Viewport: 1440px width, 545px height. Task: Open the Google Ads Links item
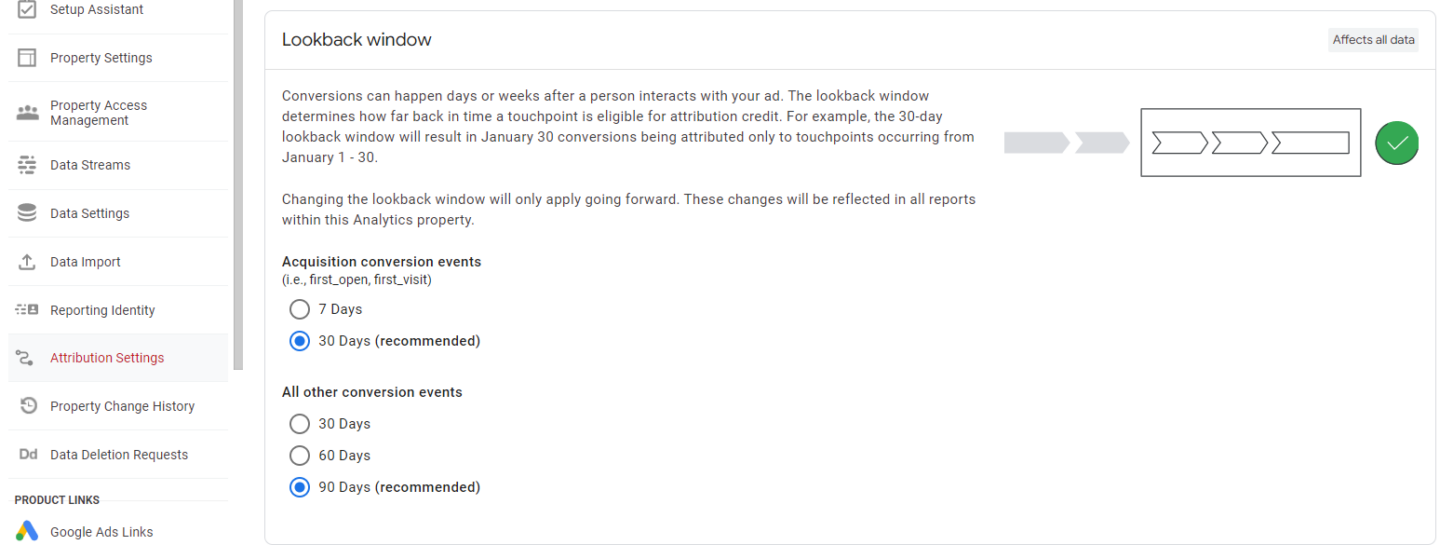(x=101, y=532)
